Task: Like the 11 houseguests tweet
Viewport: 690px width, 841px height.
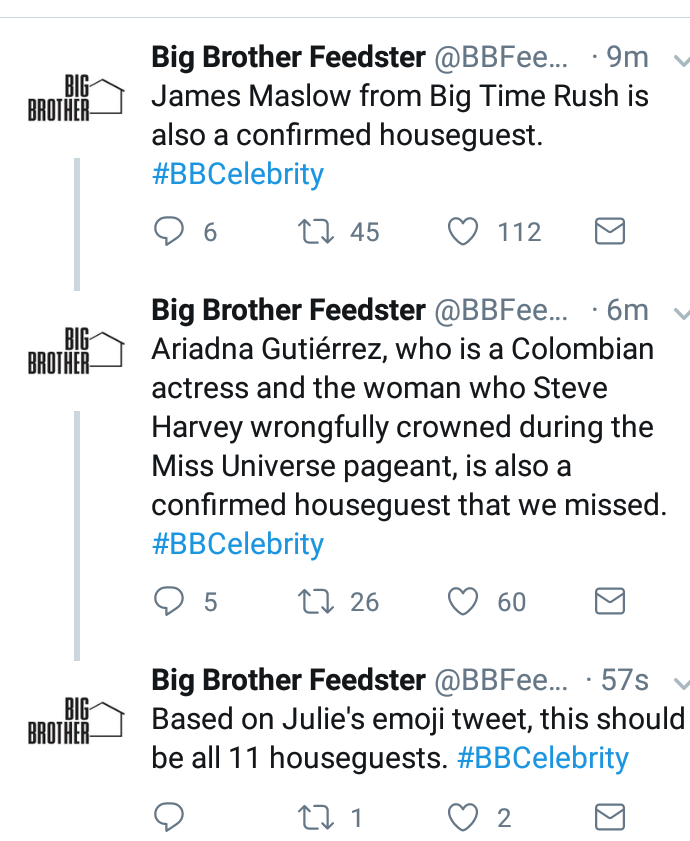Action: tap(463, 817)
